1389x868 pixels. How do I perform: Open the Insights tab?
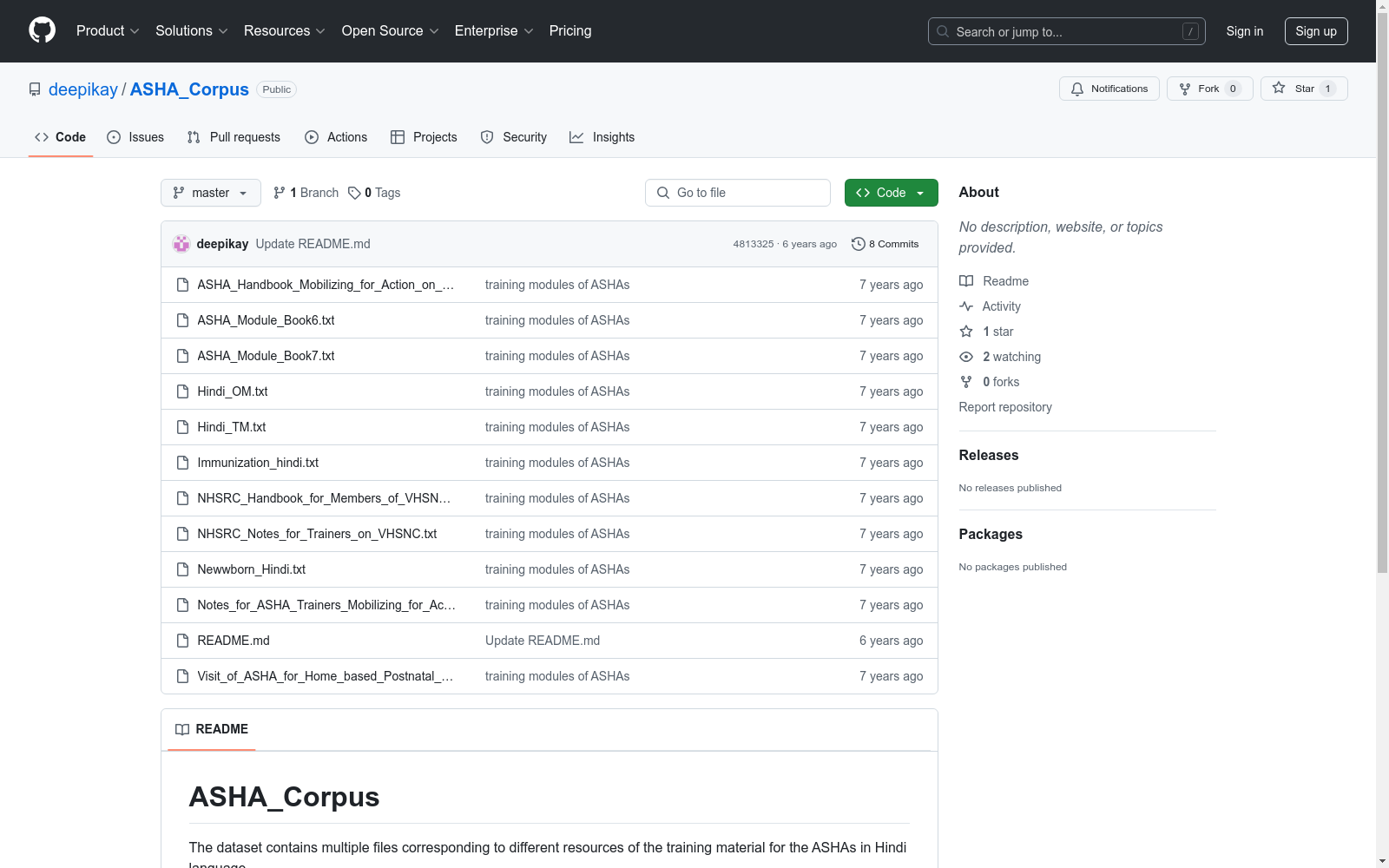coord(602,137)
